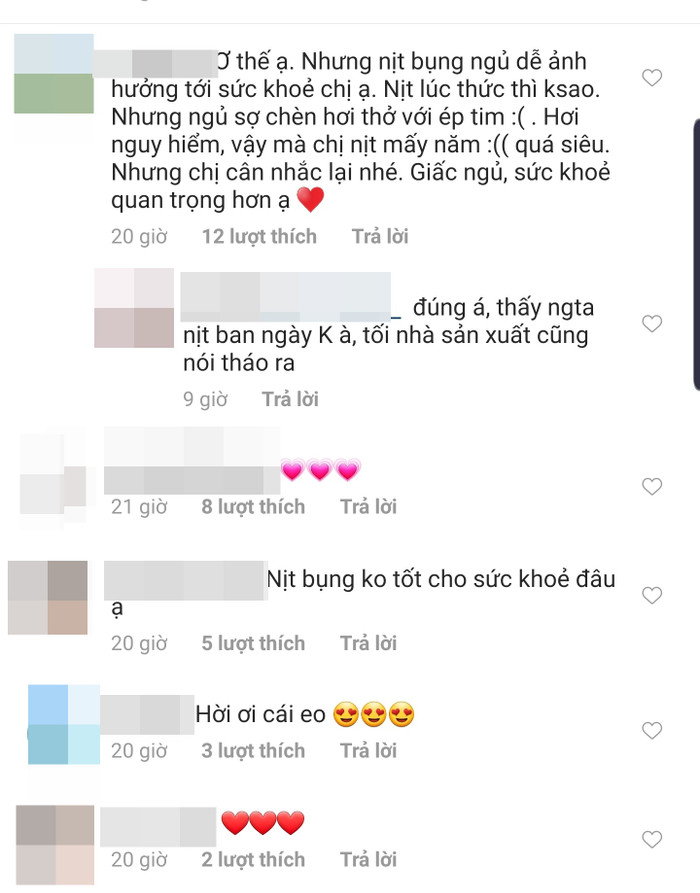Like the comment about nịt bụng ngủ
The width and height of the screenshot is (700, 893).
(x=652, y=77)
